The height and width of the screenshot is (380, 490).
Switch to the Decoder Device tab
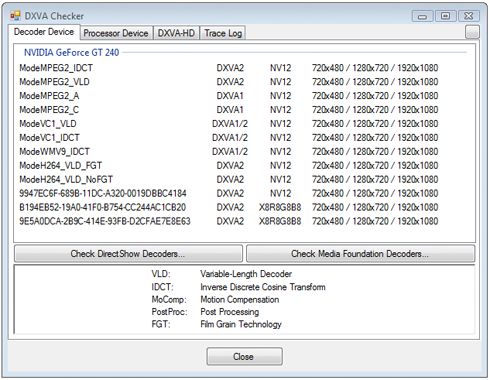point(44,32)
